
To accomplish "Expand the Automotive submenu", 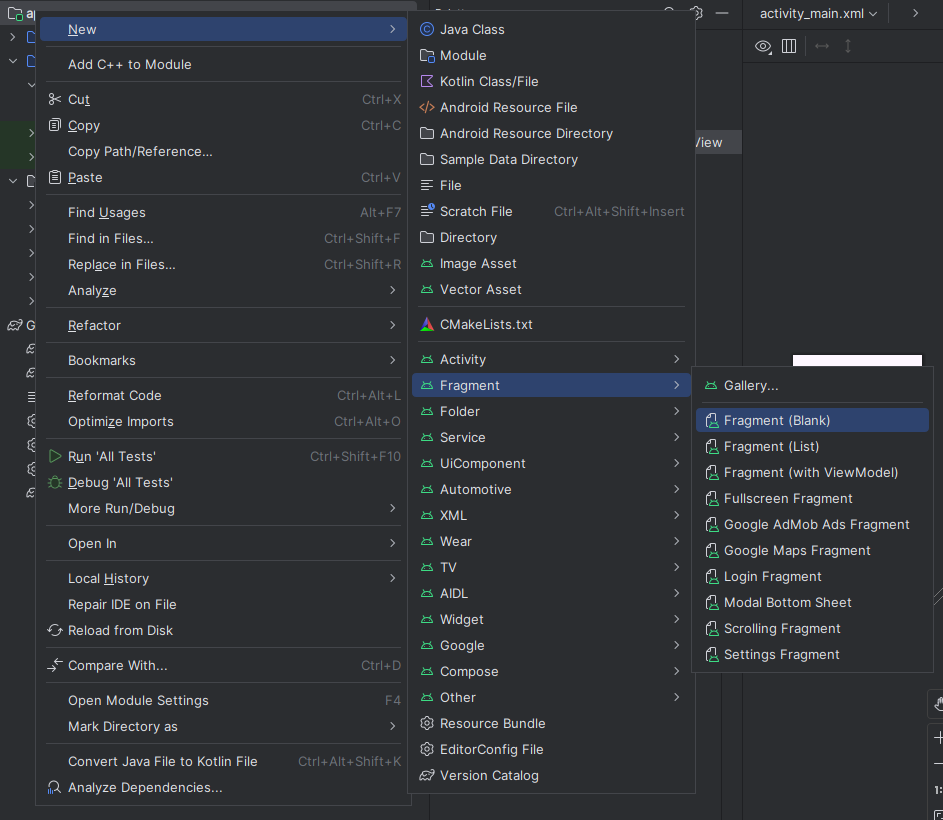I will pos(550,489).
